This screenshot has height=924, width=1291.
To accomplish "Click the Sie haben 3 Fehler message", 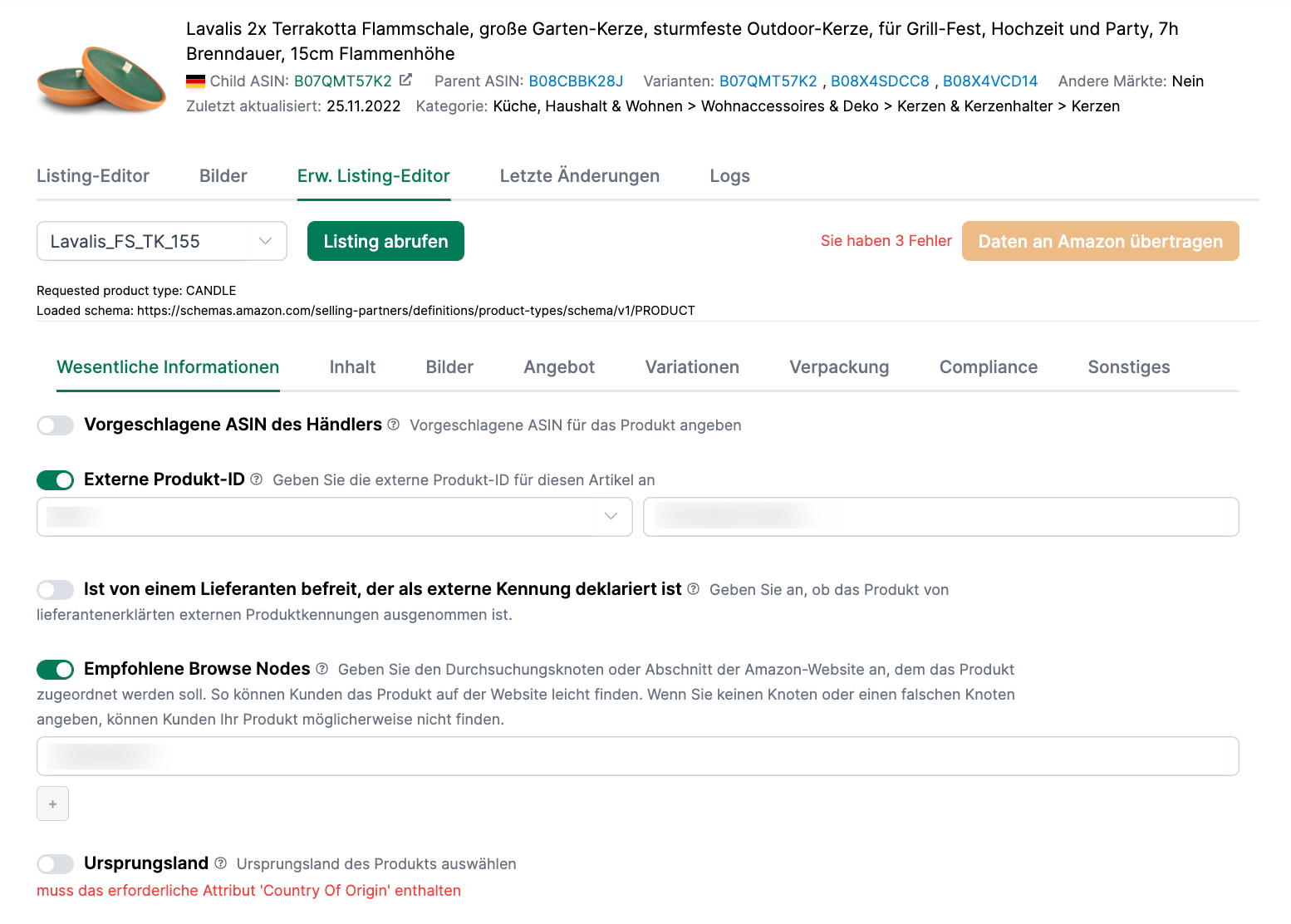I will point(886,241).
